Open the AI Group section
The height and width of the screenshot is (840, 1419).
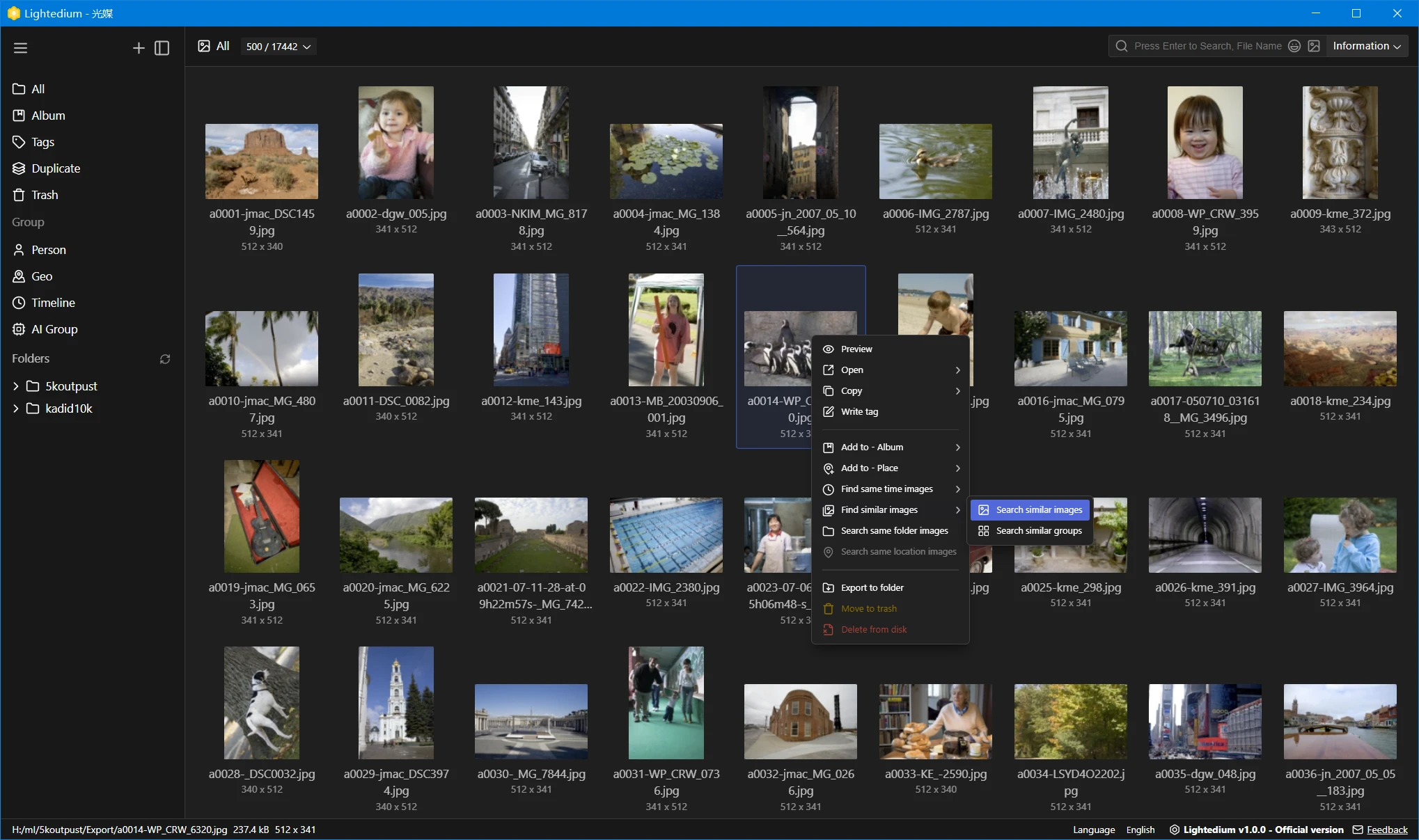click(55, 329)
